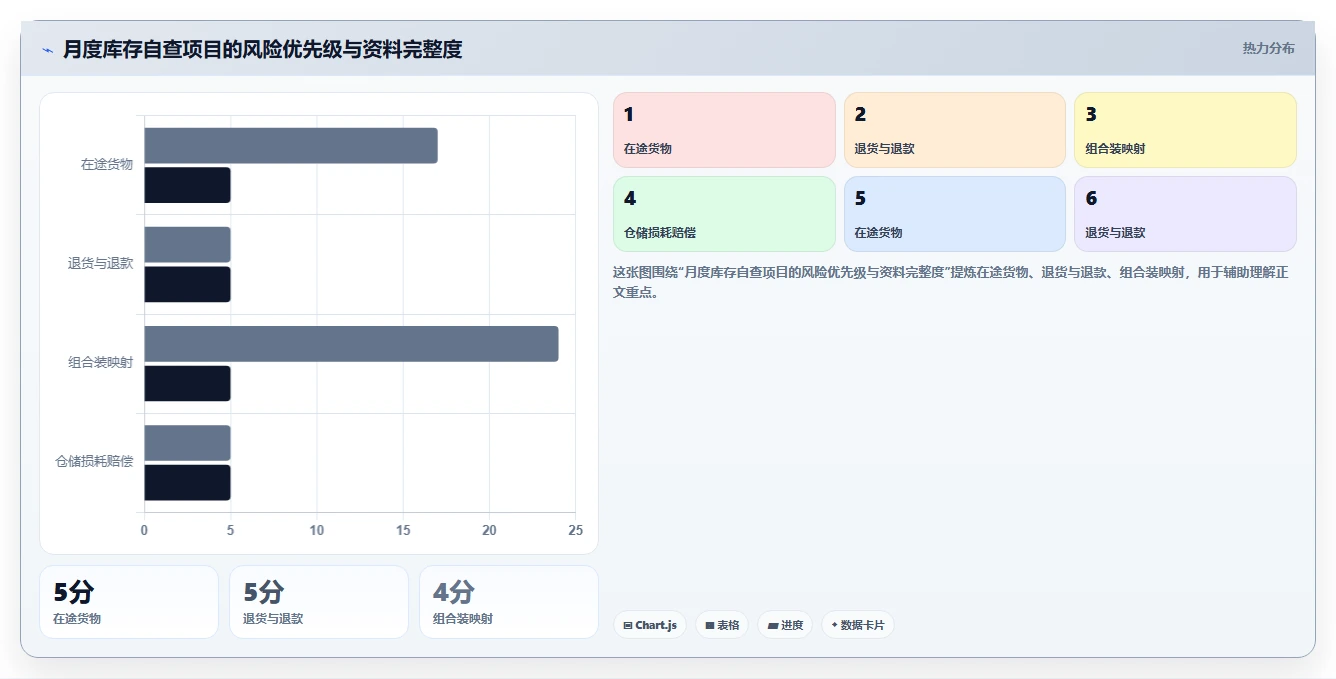Click the 4分 组合装映射 stat card
This screenshot has width=1336, height=679.
509,602
